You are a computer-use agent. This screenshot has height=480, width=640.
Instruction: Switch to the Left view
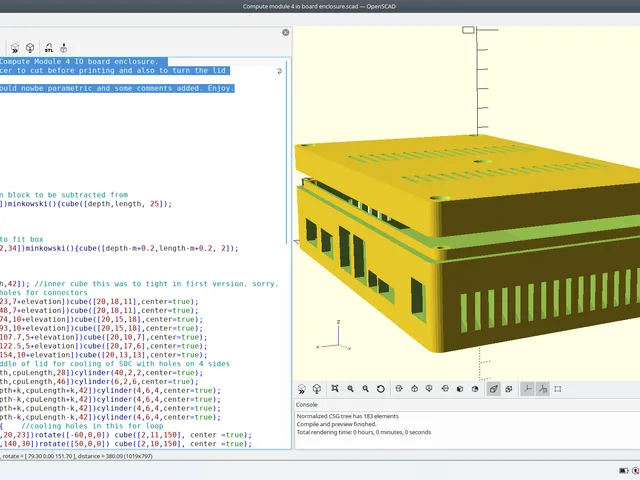coord(445,389)
